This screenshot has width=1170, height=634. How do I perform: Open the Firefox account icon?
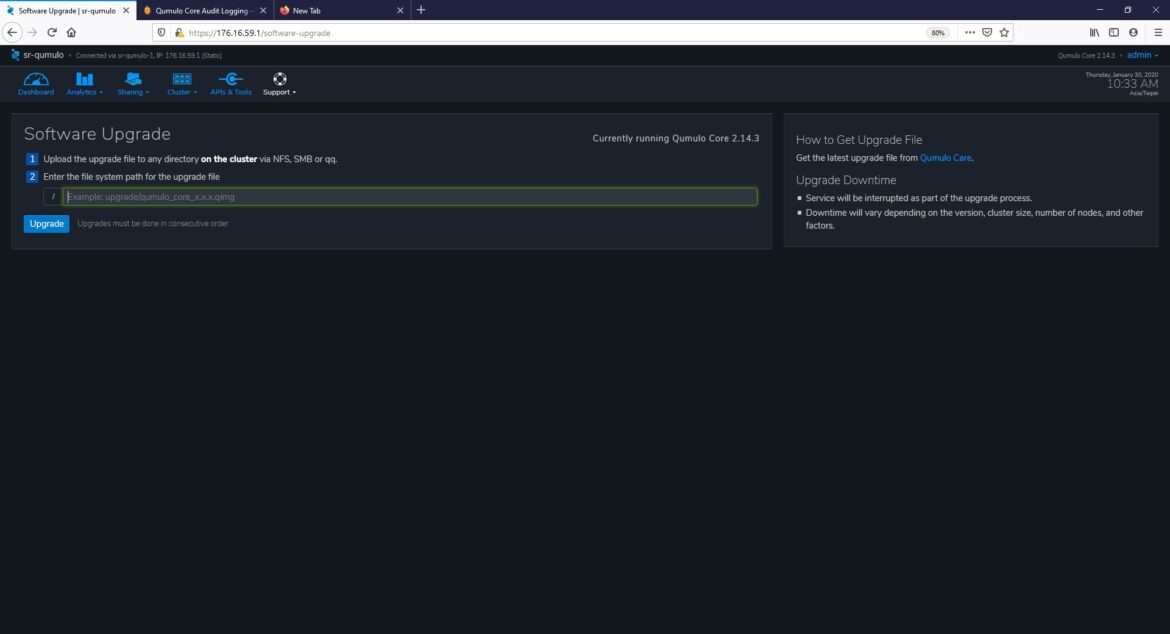(1133, 32)
